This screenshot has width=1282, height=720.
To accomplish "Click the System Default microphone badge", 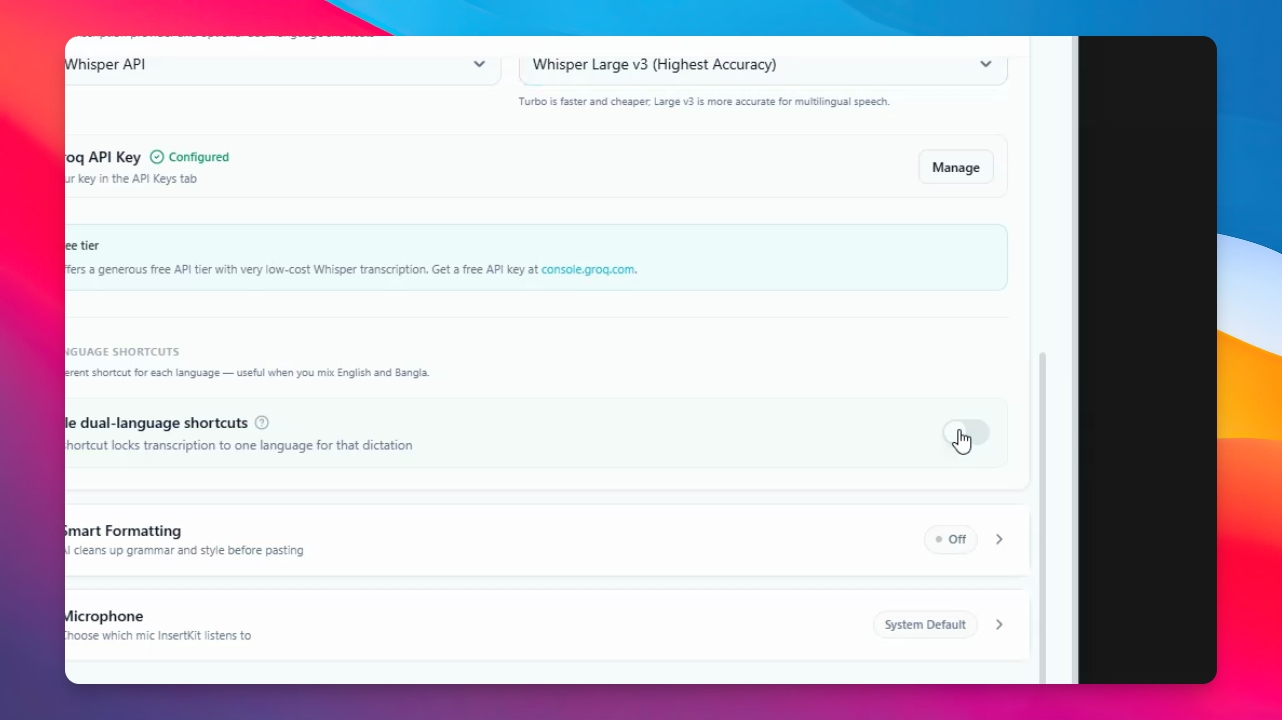I will point(925,625).
